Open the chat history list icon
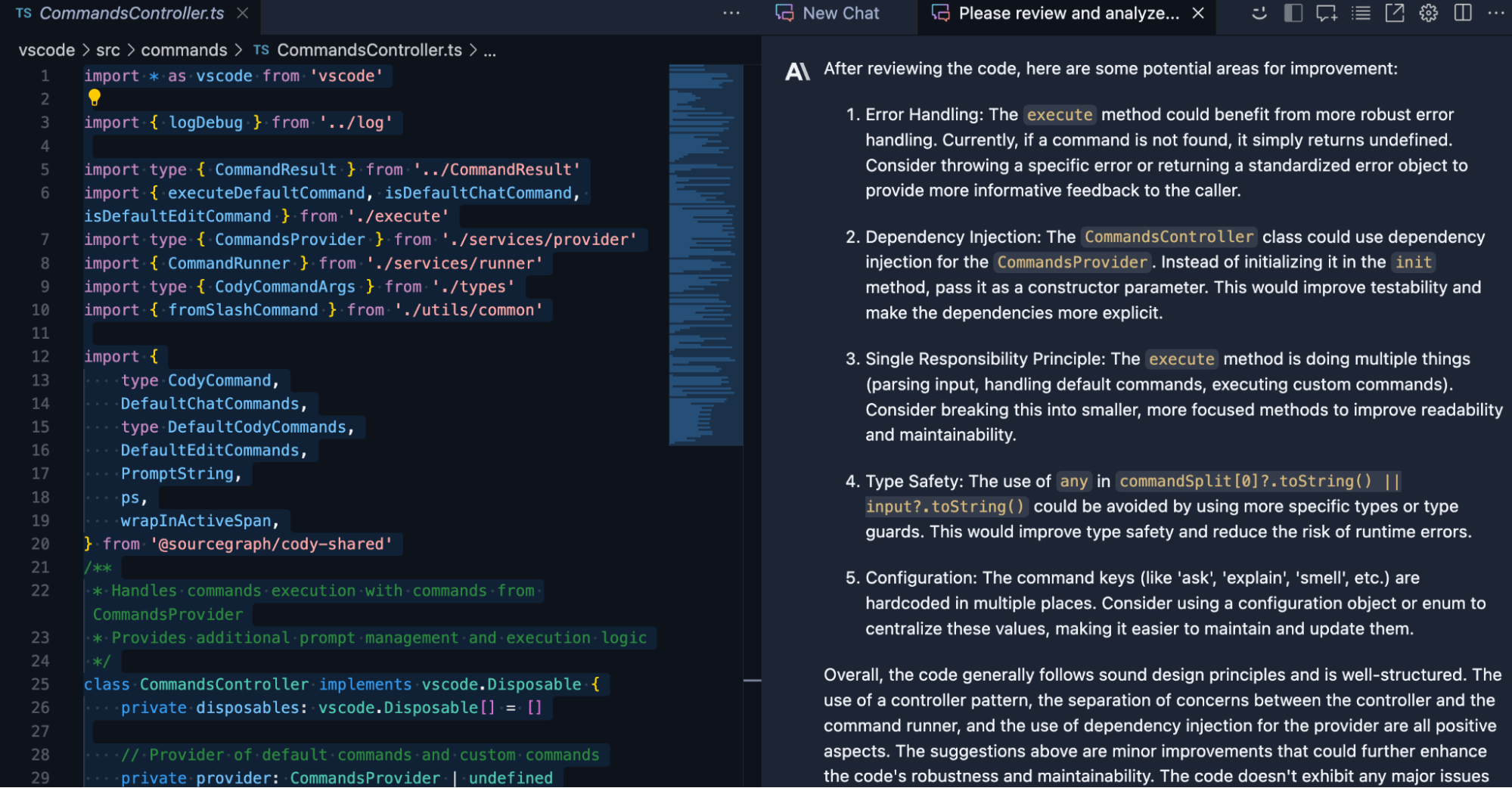Image resolution: width=1512 pixels, height=788 pixels. click(1361, 14)
